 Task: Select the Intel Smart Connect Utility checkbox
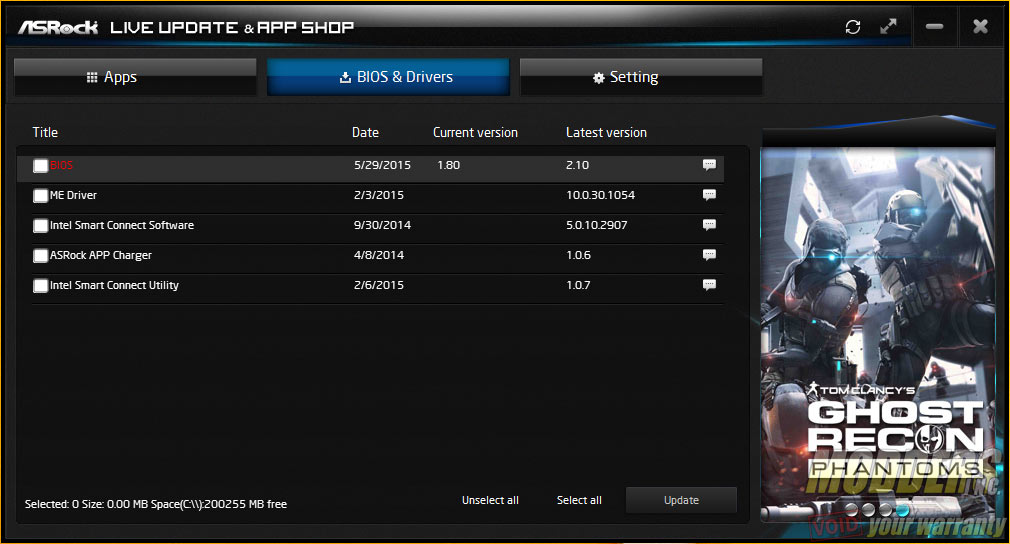point(41,286)
